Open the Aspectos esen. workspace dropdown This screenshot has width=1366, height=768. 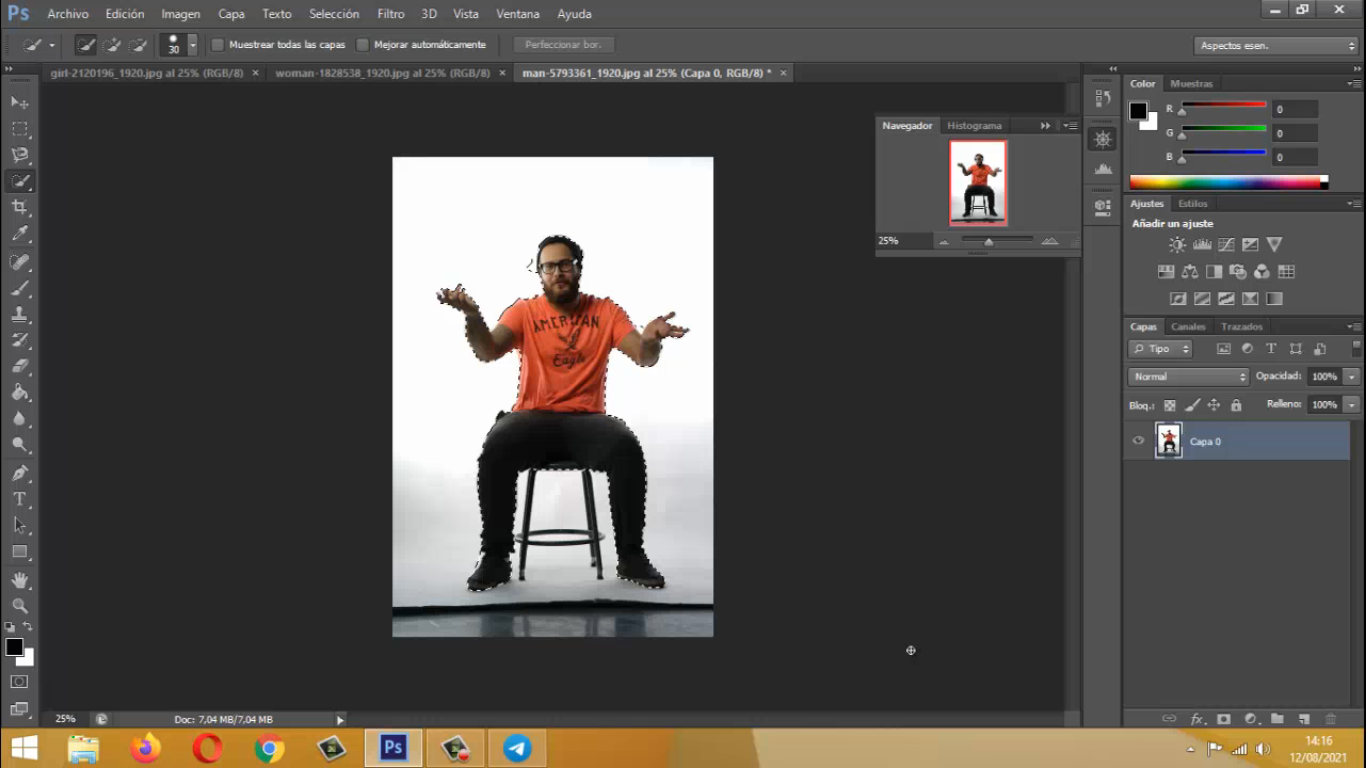1276,45
